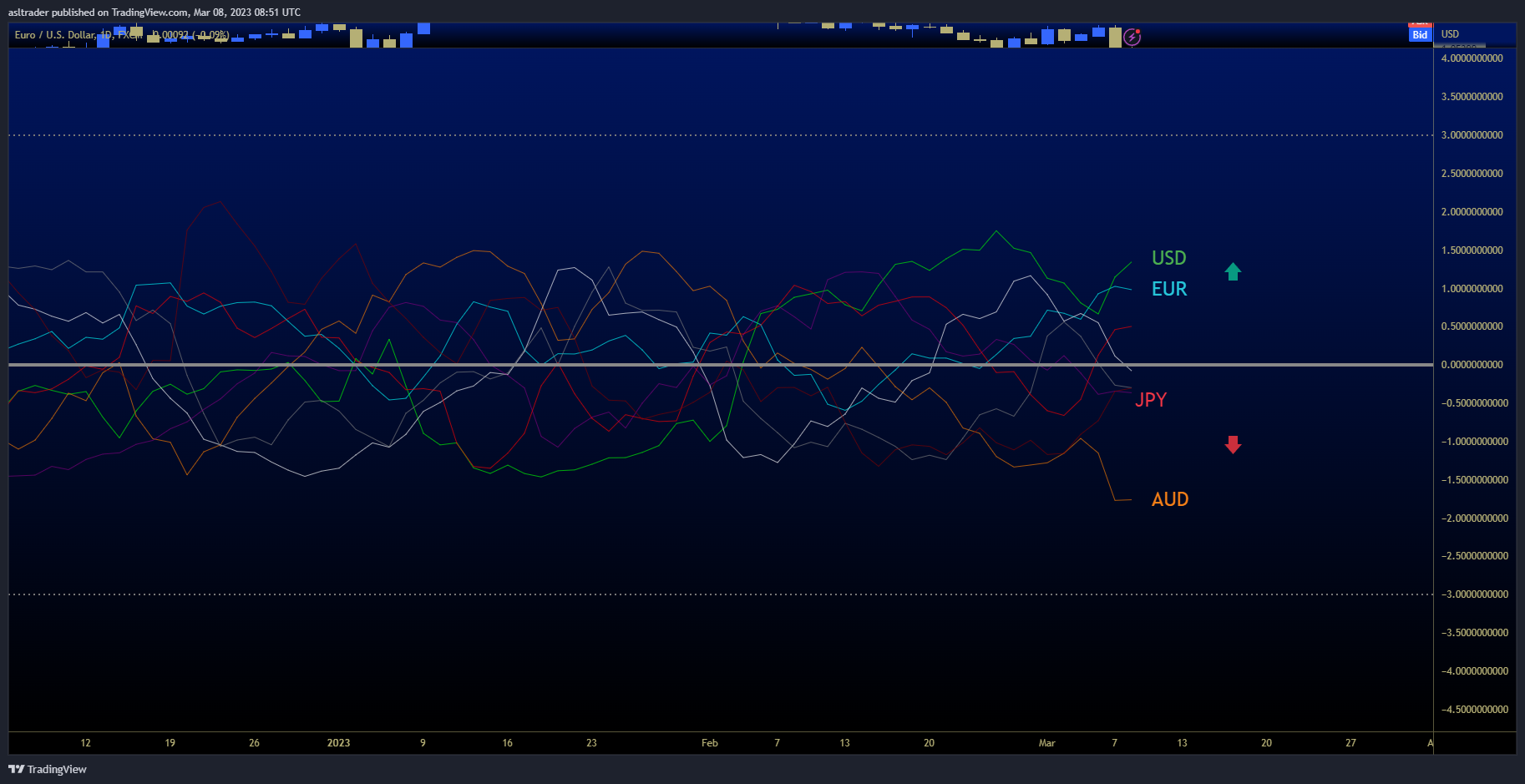Click the 1.5000000000 price scale value
The height and width of the screenshot is (784, 1525).
click(1472, 250)
